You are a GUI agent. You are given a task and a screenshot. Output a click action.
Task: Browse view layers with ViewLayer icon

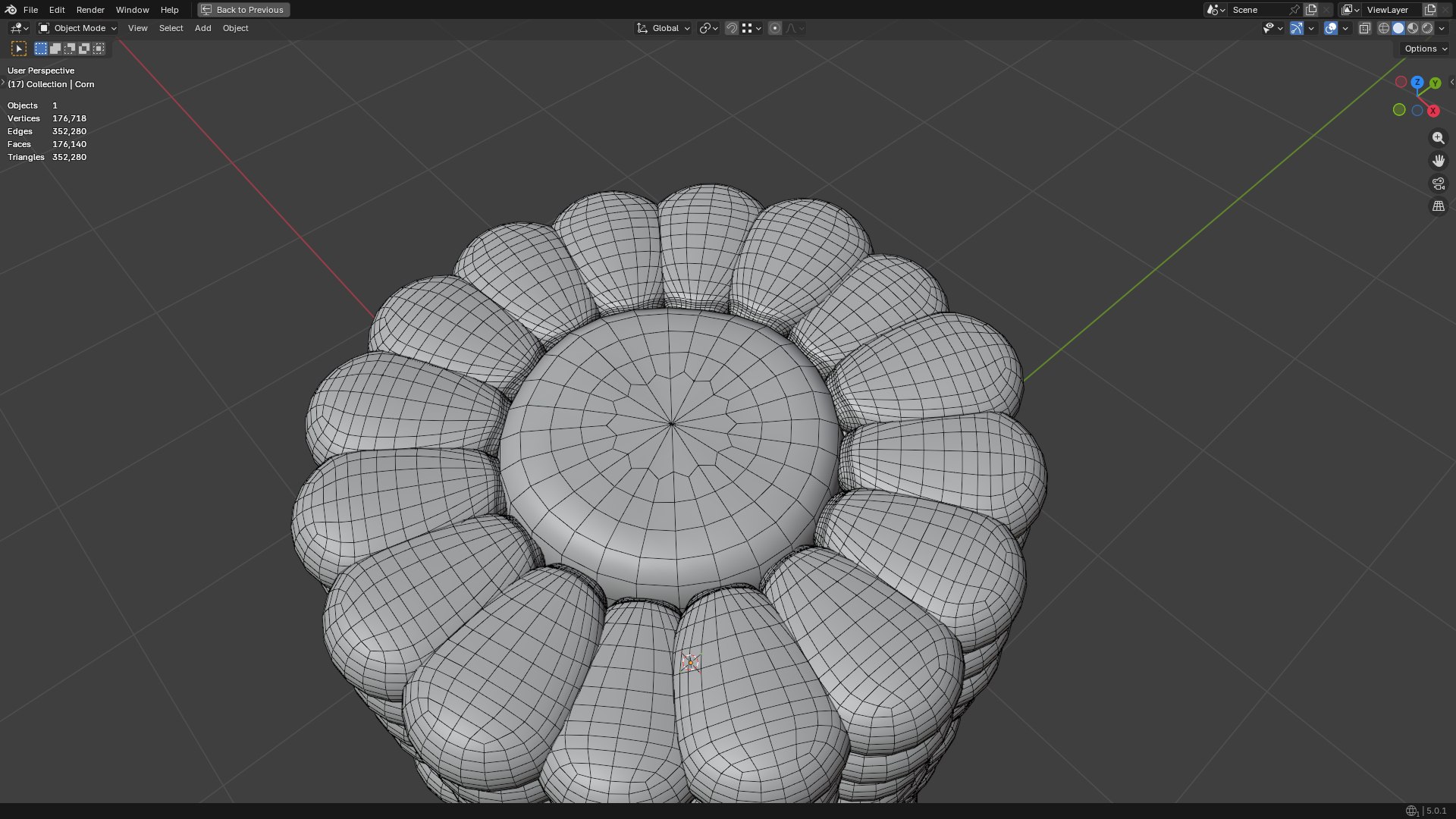pyautogui.click(x=1351, y=10)
